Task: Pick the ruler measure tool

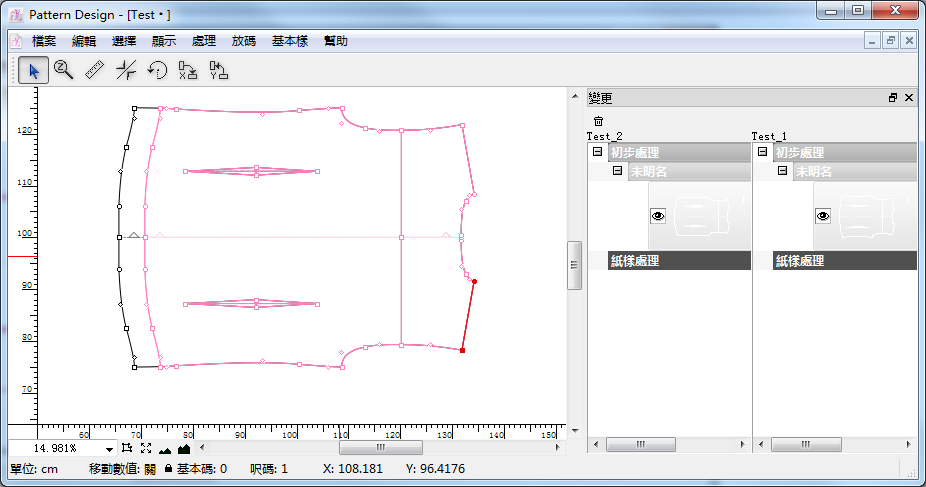Action: 95,70
